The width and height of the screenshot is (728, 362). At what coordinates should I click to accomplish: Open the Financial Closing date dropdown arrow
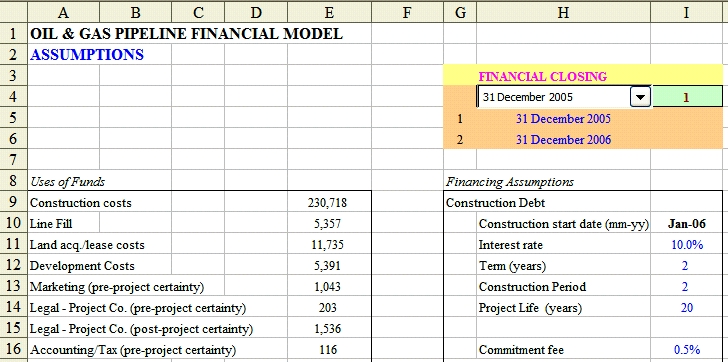[x=640, y=97]
